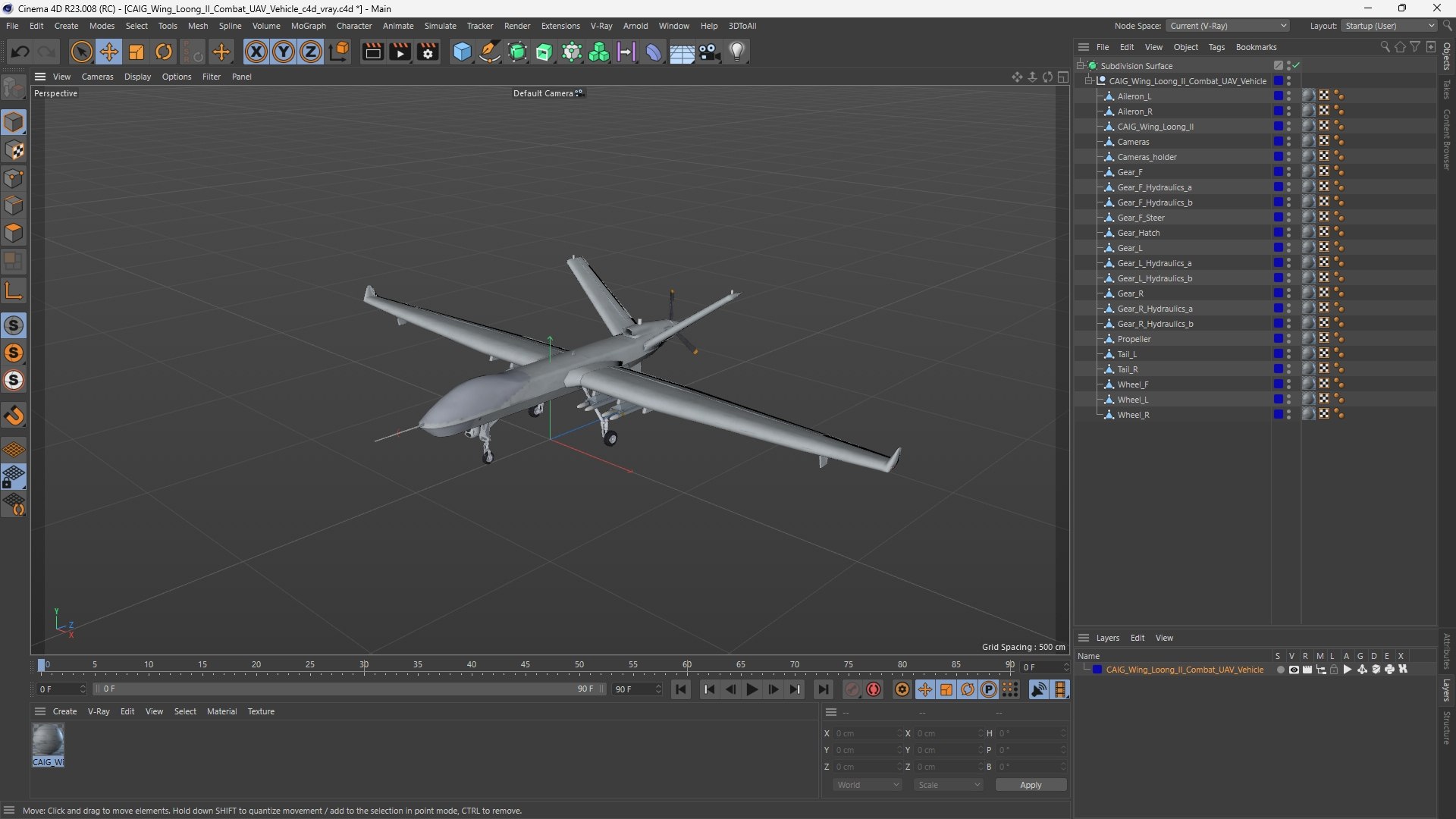This screenshot has height=819, width=1456.
Task: Open the World coordinate system dropdown
Action: [x=868, y=785]
